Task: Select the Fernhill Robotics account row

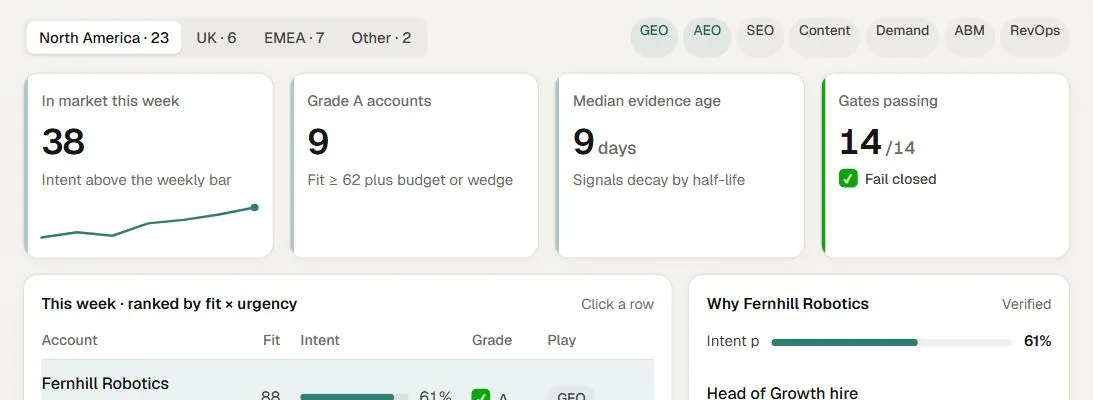Action: pyautogui.click(x=348, y=380)
